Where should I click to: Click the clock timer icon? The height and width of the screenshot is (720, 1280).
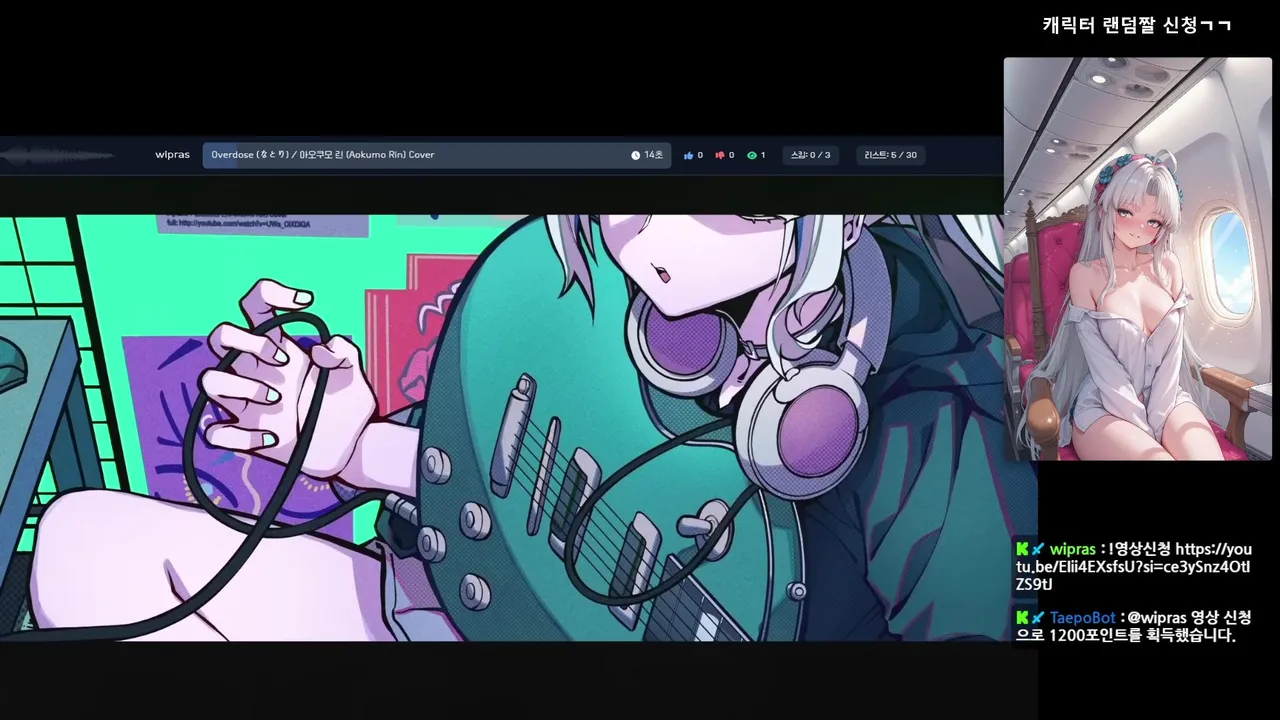coord(636,155)
